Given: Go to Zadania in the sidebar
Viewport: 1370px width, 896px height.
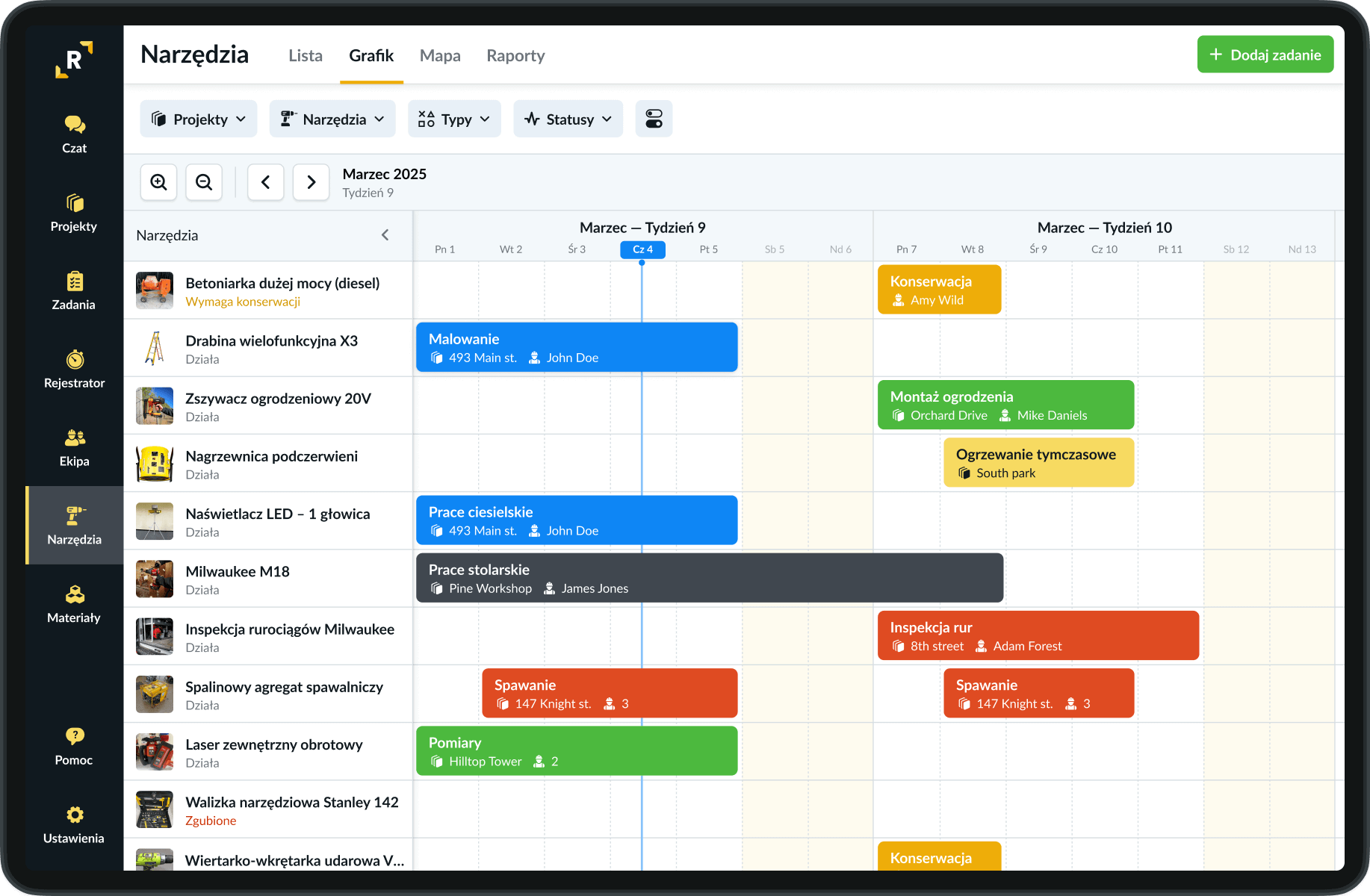Looking at the screenshot, I should click(x=74, y=291).
